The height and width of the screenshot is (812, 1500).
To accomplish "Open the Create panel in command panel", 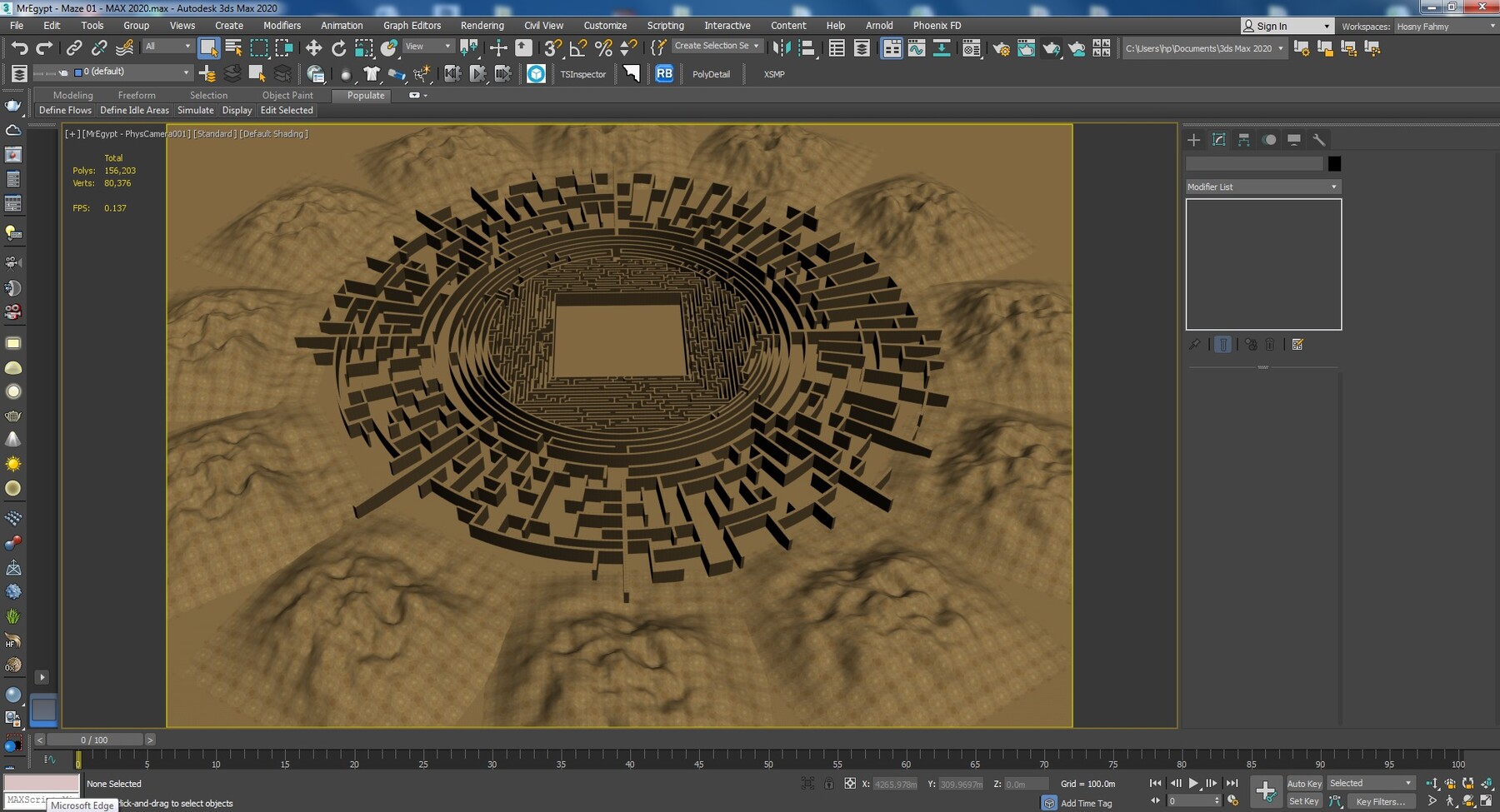I will pos(1194,140).
